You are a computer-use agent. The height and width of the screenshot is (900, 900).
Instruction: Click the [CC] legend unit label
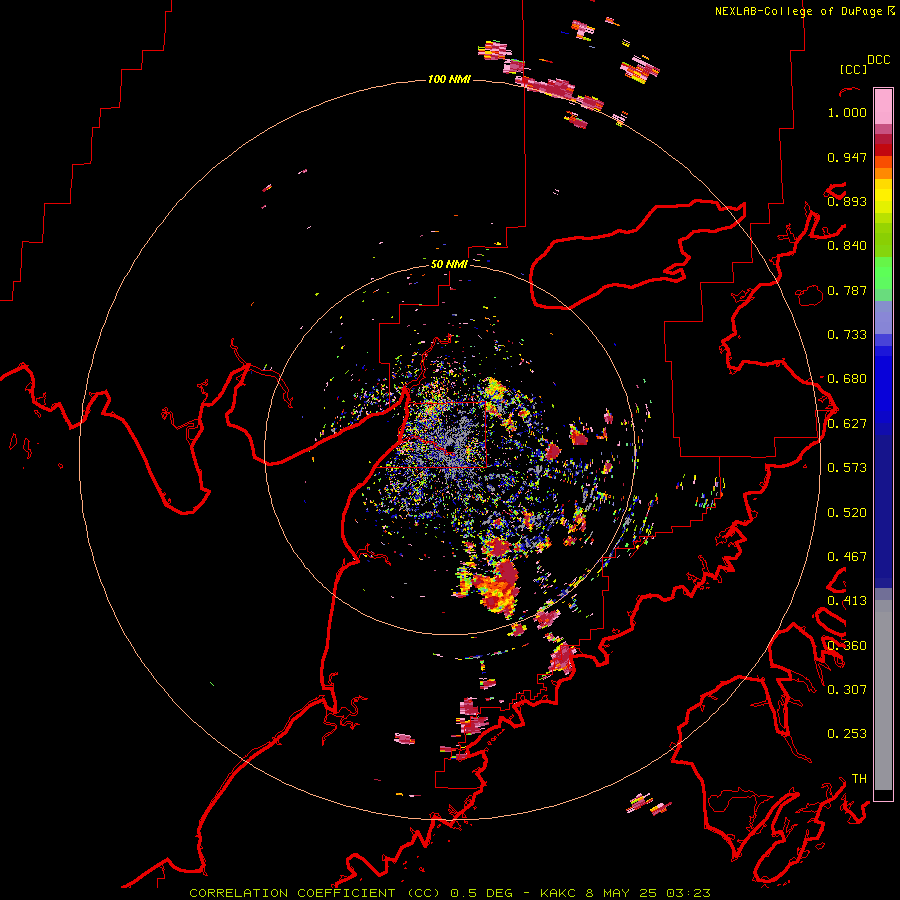pos(853,69)
